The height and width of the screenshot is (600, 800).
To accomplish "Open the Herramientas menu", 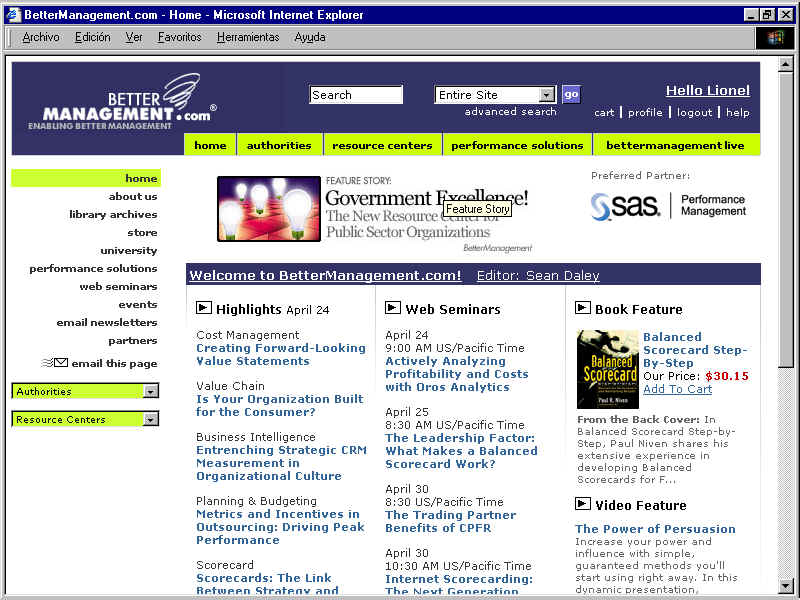I will (248, 37).
